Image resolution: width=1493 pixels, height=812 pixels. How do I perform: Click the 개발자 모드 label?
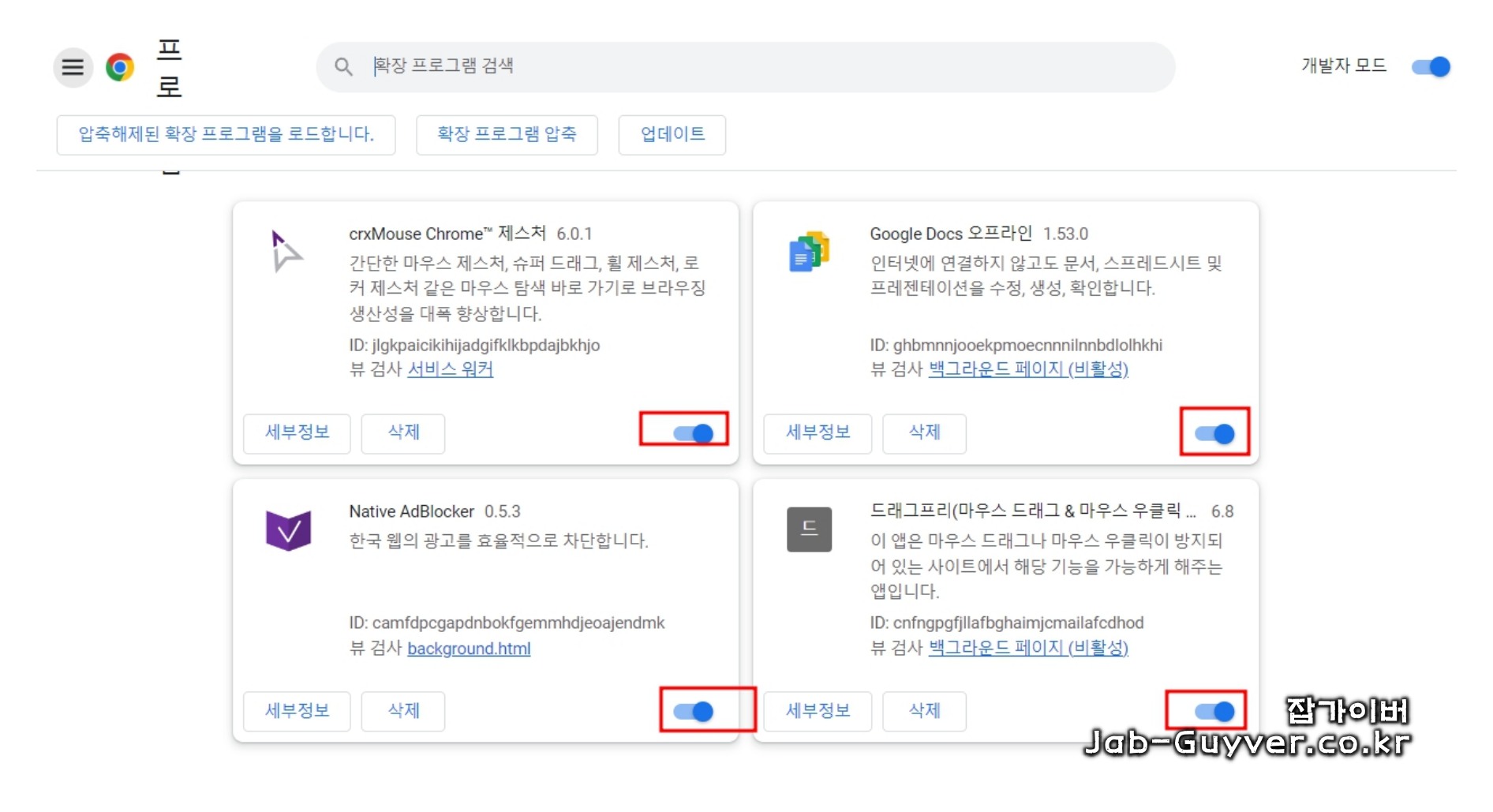click(x=1344, y=66)
